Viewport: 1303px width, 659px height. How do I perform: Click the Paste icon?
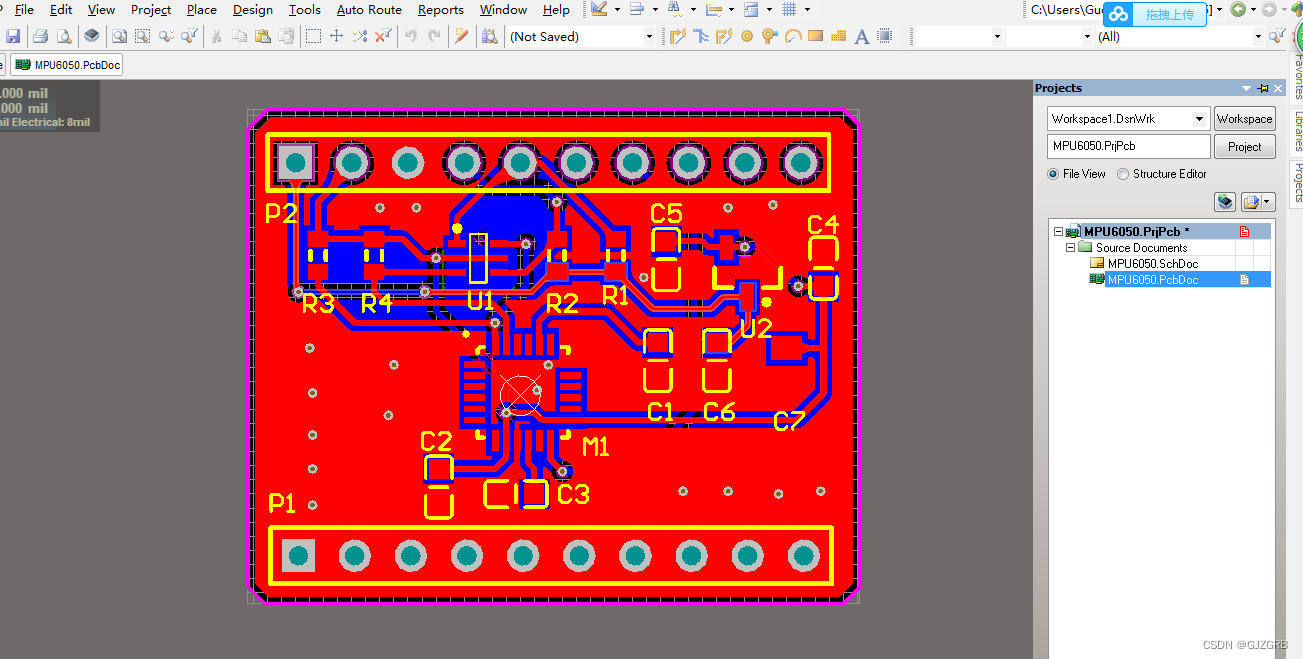point(263,36)
